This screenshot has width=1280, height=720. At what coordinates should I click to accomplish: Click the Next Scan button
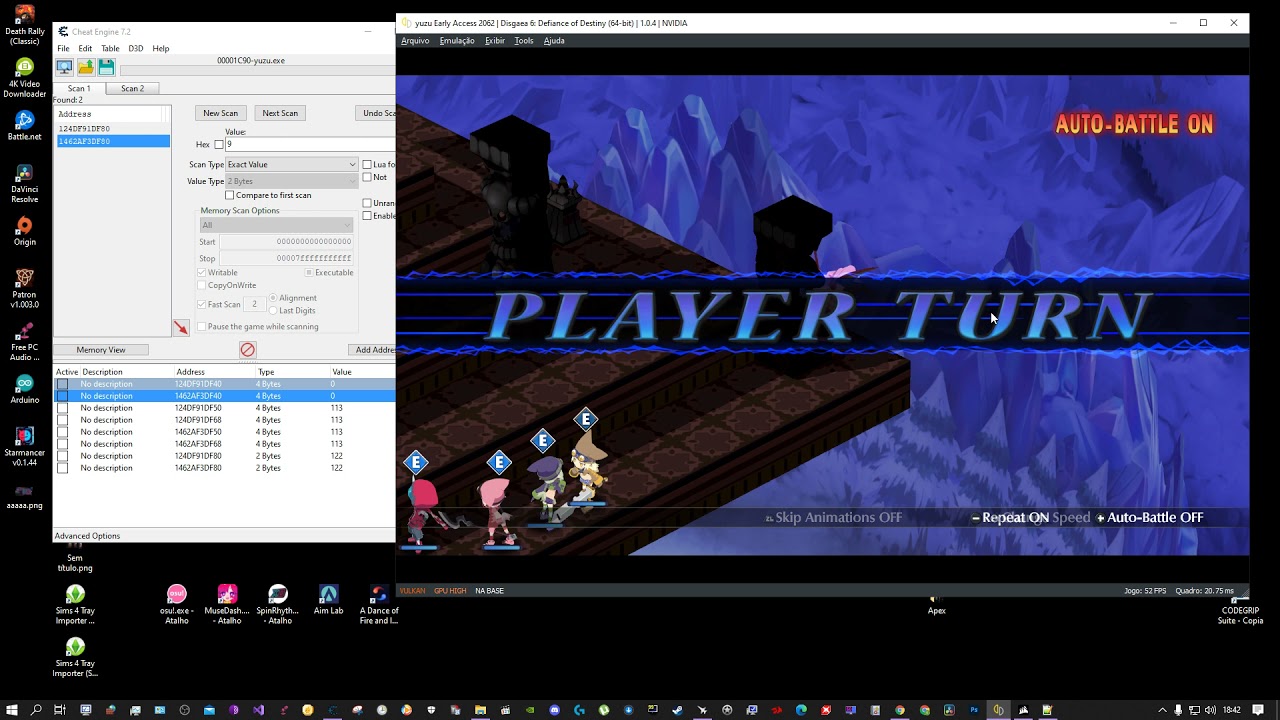(x=280, y=113)
